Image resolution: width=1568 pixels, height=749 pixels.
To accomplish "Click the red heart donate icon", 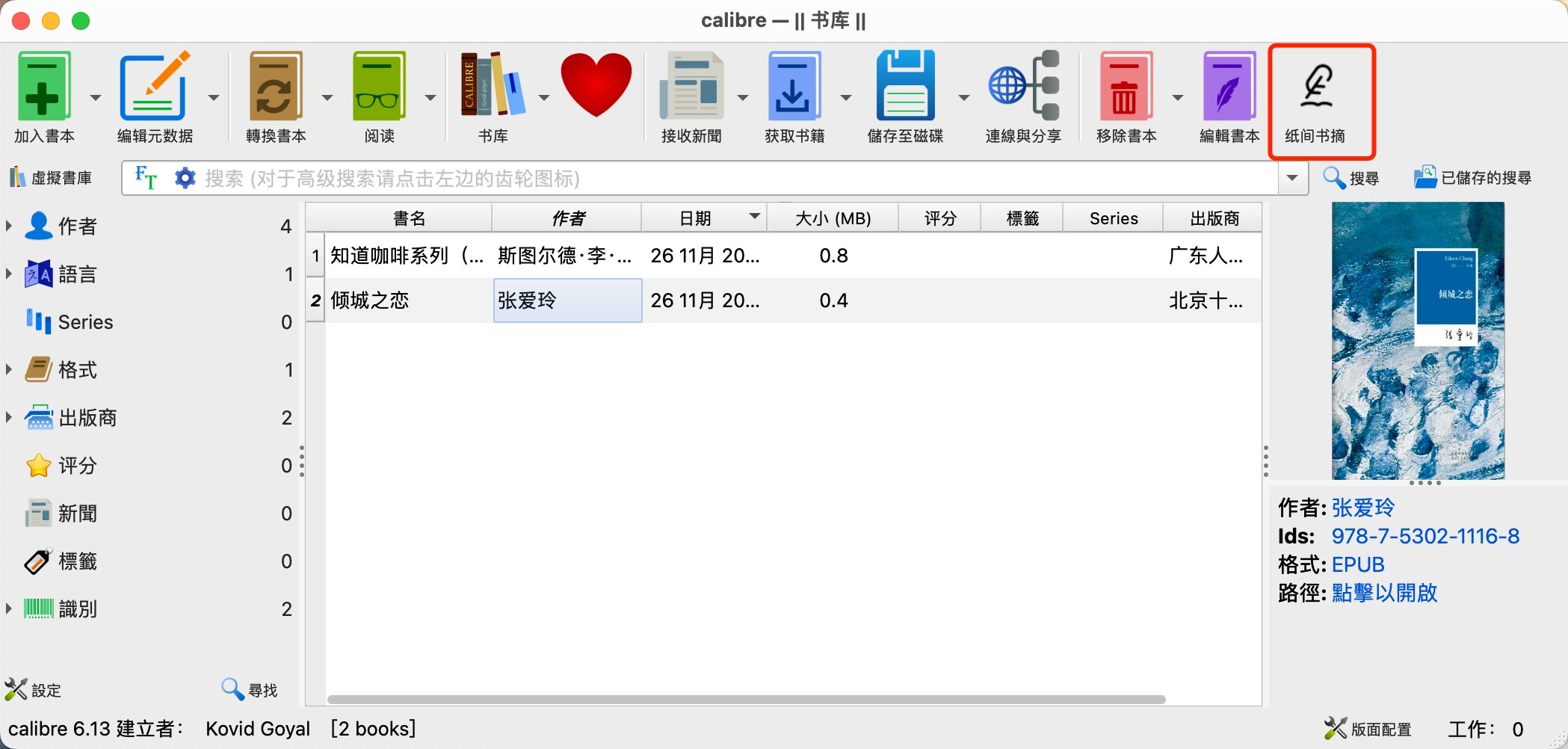I will point(596,84).
